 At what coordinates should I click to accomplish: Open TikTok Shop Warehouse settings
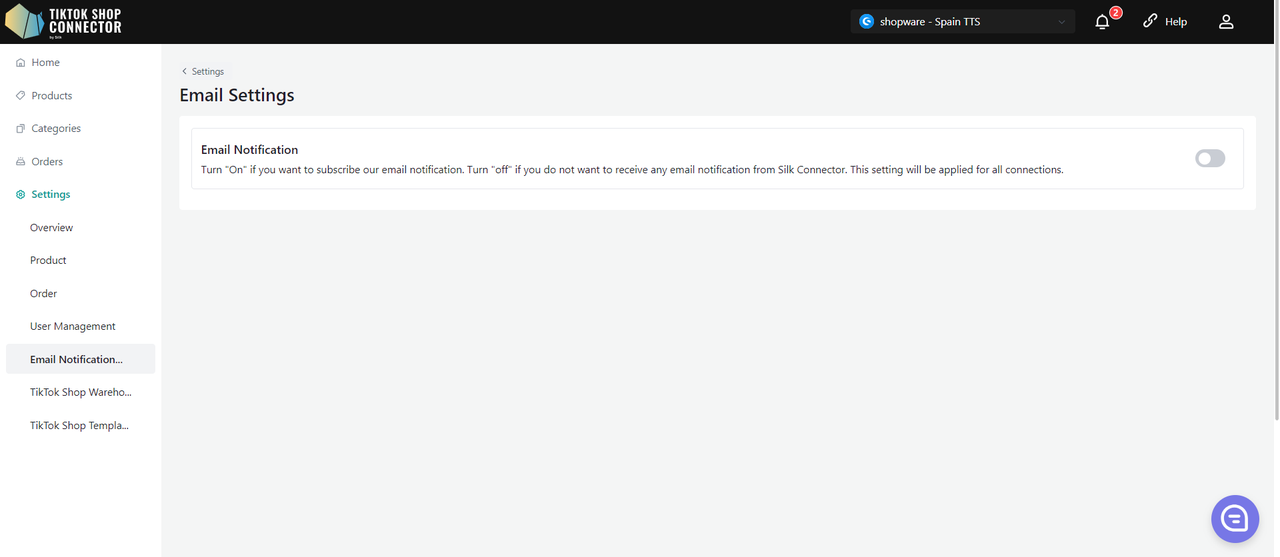(x=80, y=393)
